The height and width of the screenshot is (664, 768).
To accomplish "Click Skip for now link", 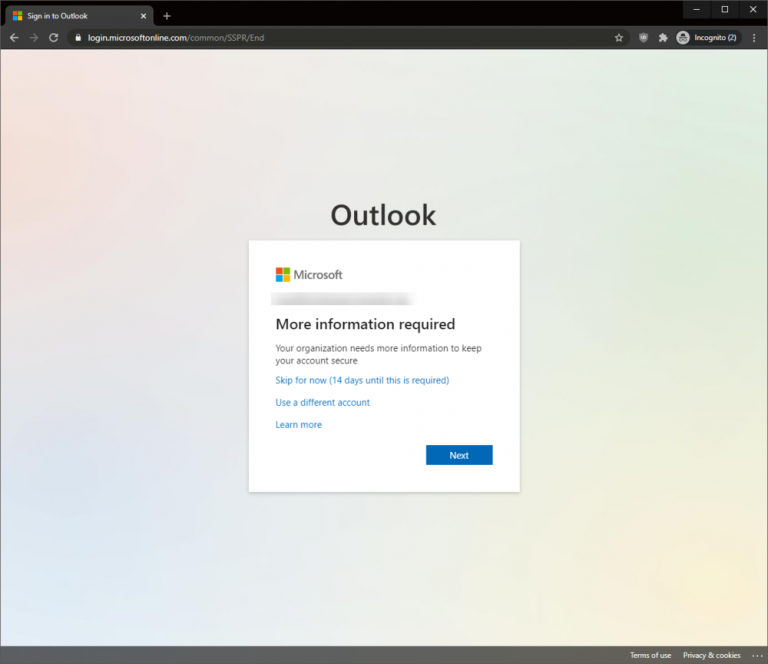I will click(362, 380).
